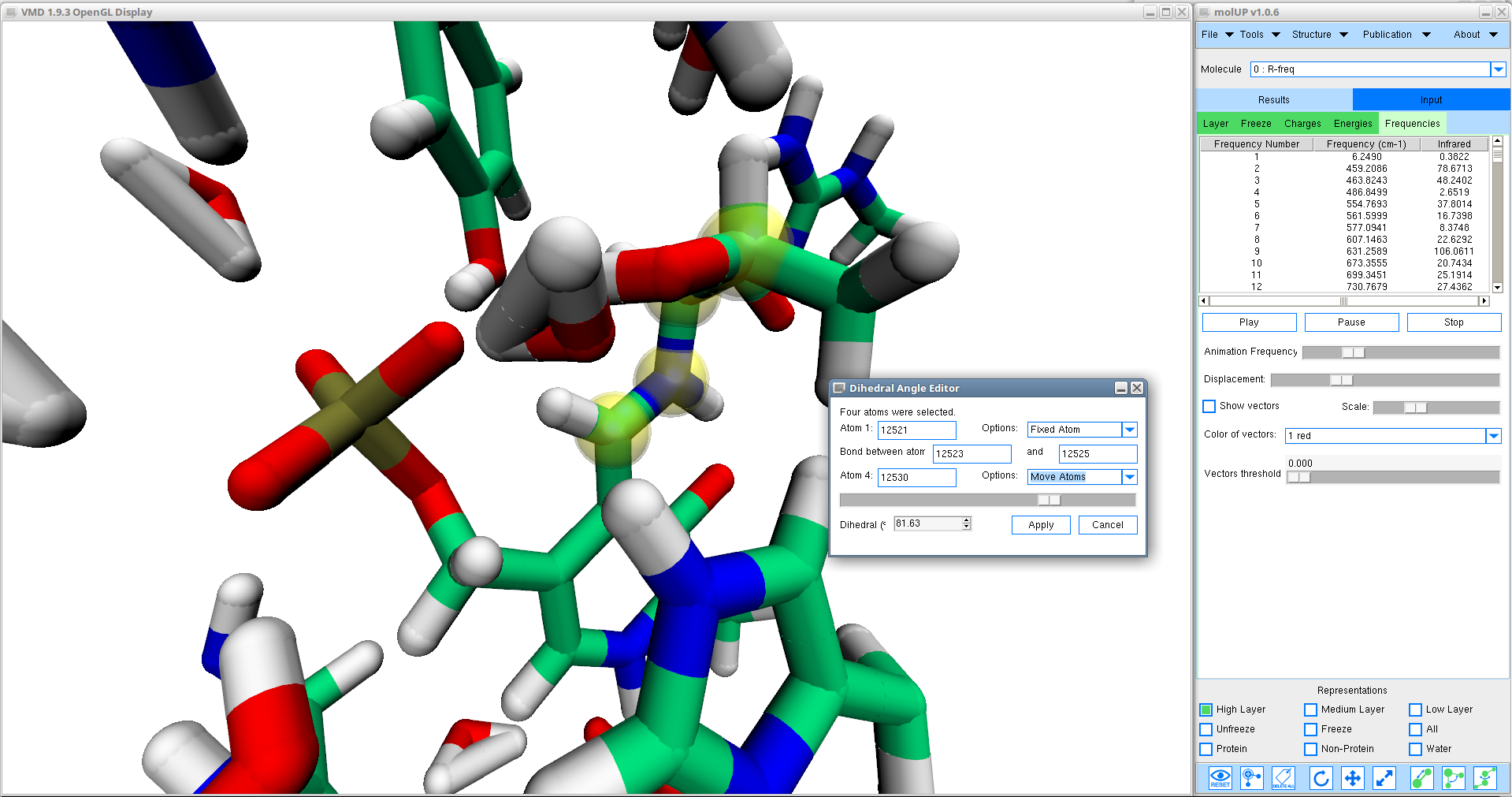Screen dimensions: 1512x797
Task: Select the translate (four-arrow move) icon
Action: pyautogui.click(x=1352, y=778)
